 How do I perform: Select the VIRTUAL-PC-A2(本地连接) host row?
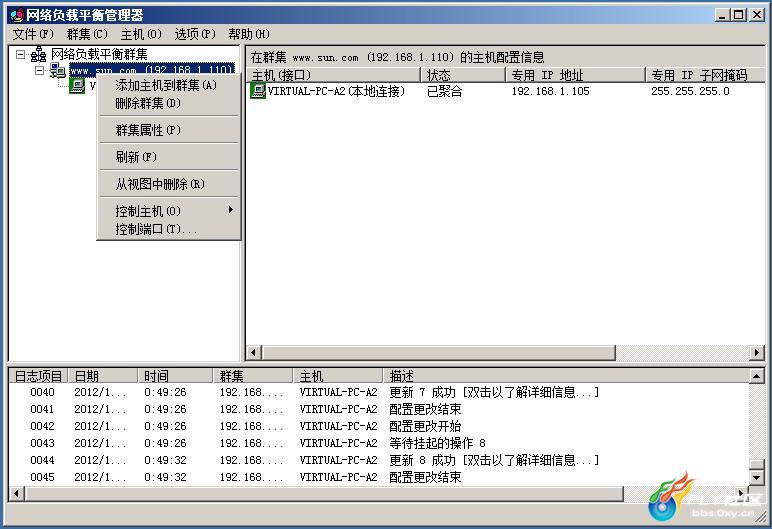pyautogui.click(x=328, y=91)
